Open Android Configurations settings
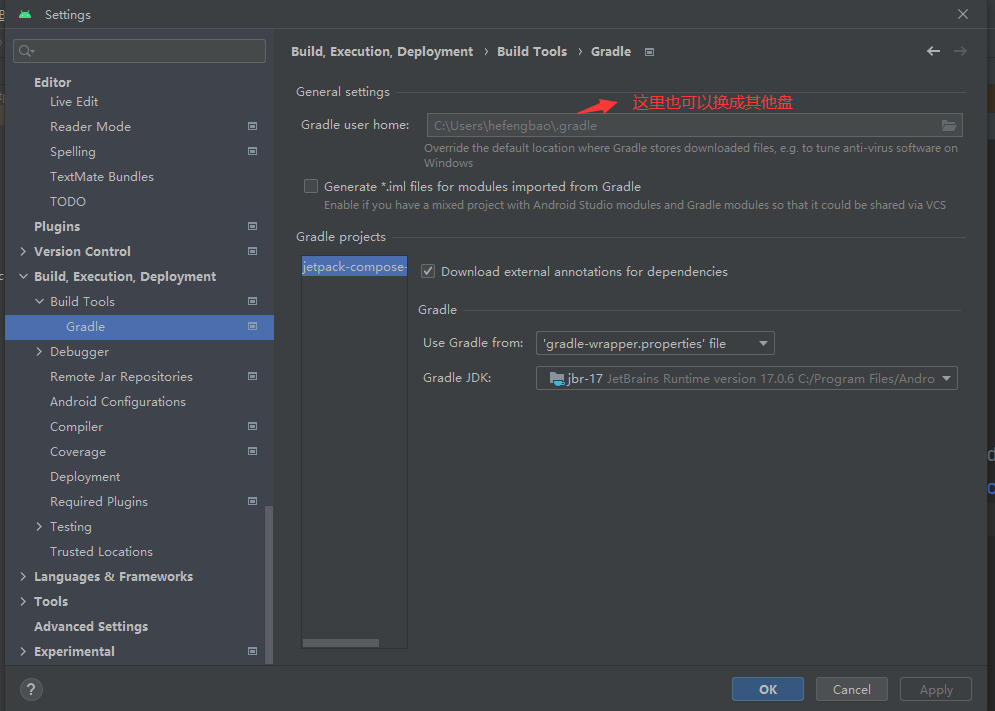Screen dimensions: 995x711 click(x=118, y=401)
